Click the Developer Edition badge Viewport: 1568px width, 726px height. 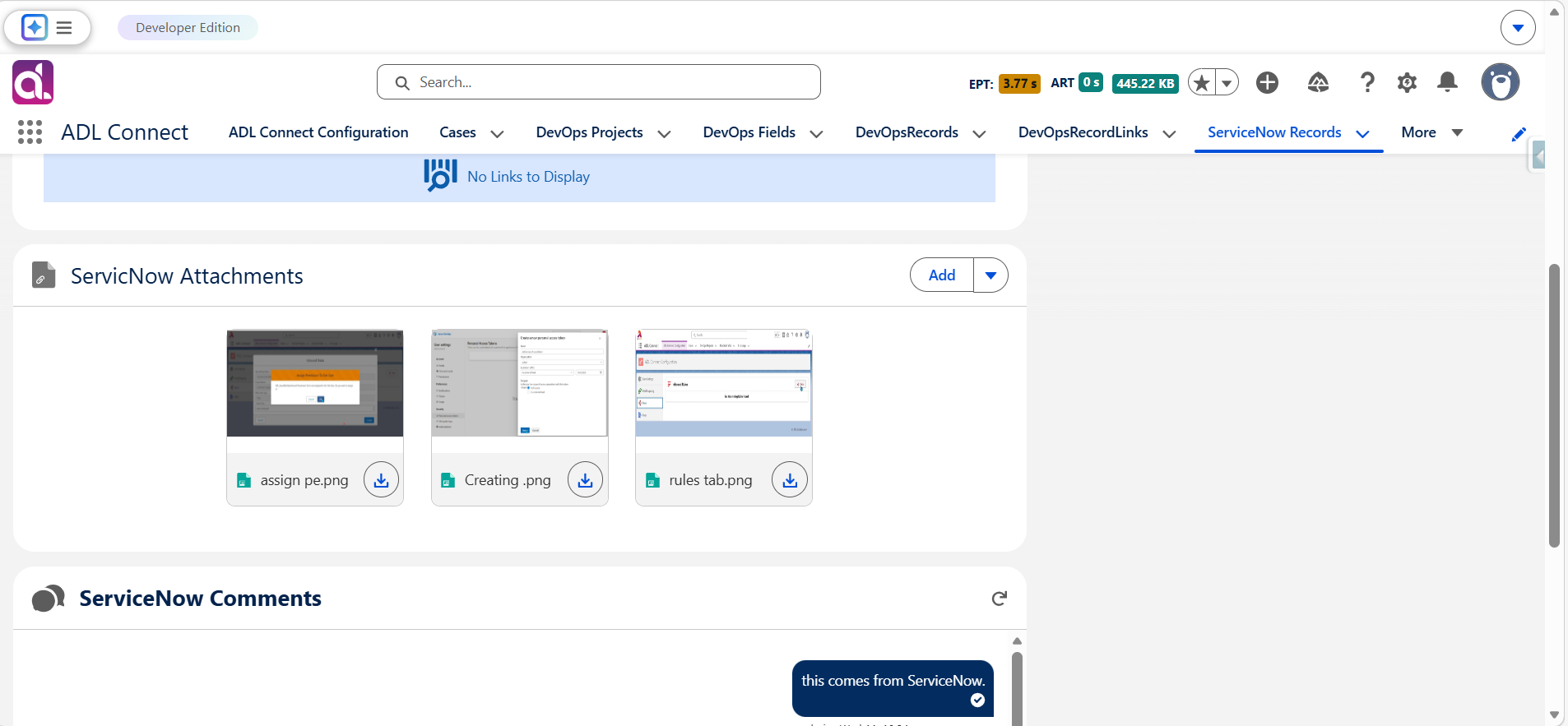point(188,28)
